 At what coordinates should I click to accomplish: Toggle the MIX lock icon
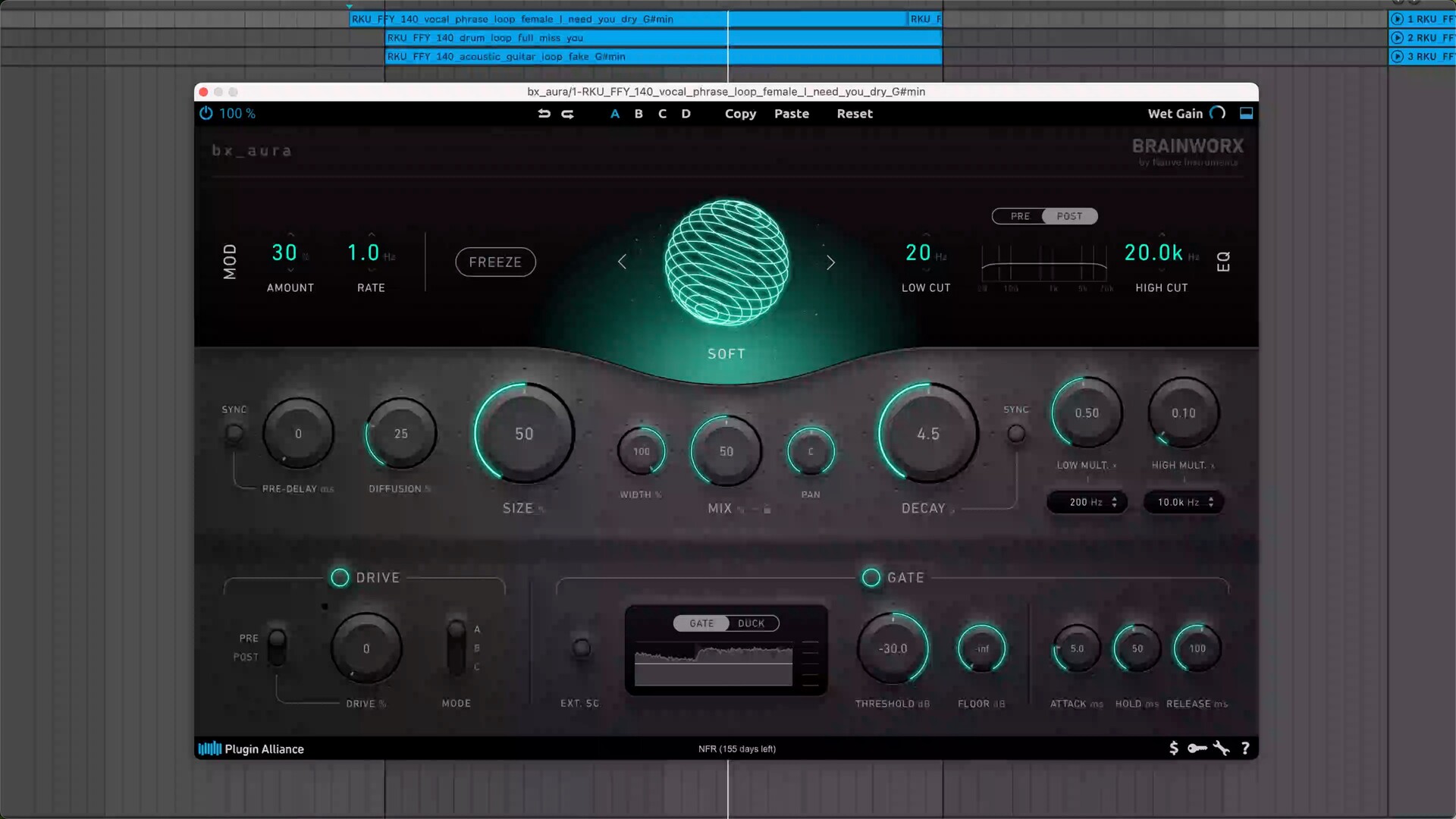click(767, 510)
